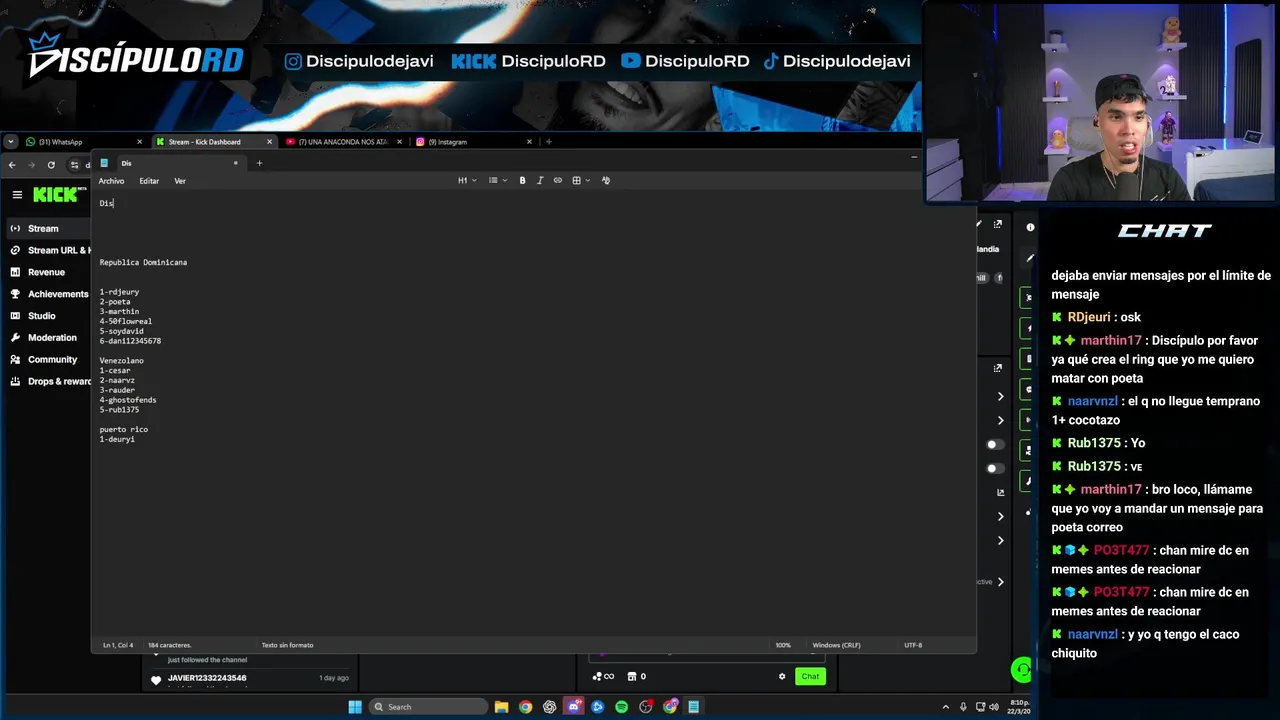Click the info icon in Kick panel
The width and height of the screenshot is (1280, 720).
(1030, 228)
